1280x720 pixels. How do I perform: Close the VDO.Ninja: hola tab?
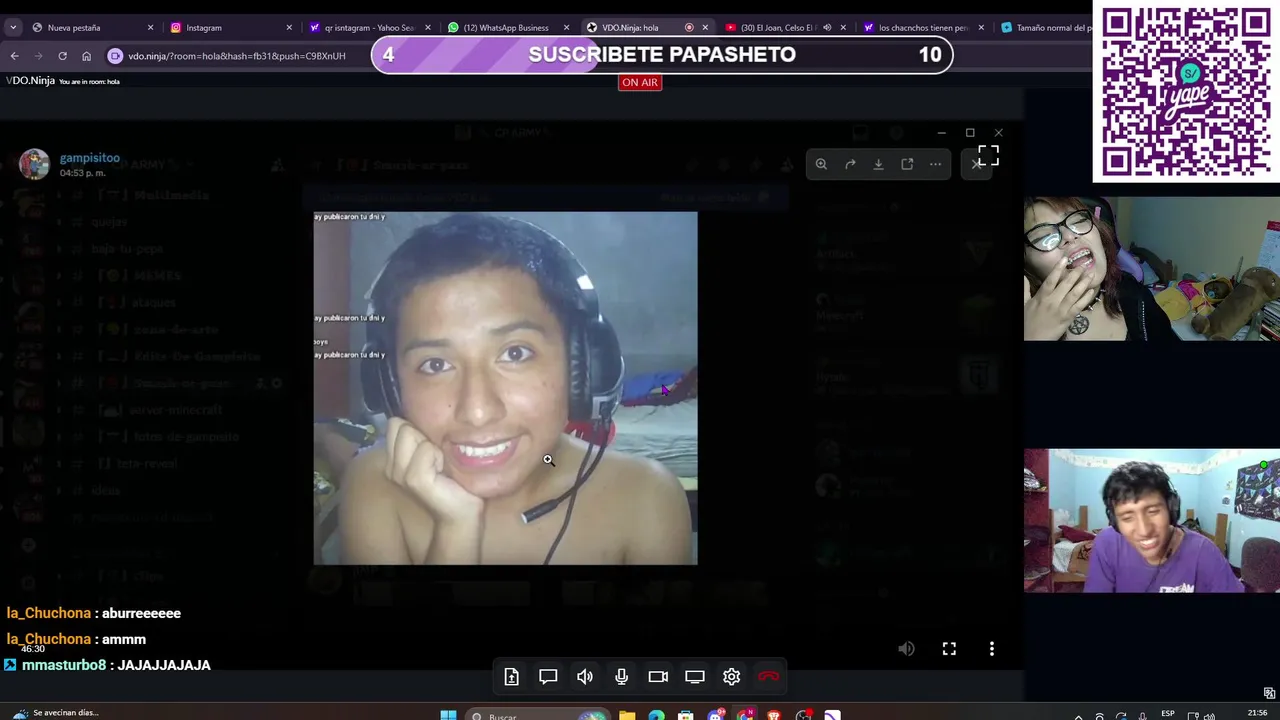[x=705, y=28]
